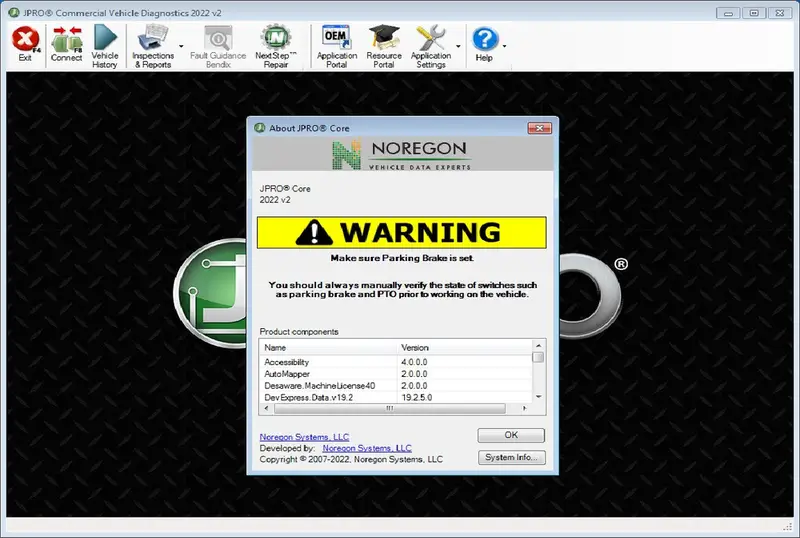Click the Name column header

pyautogui.click(x=328, y=348)
